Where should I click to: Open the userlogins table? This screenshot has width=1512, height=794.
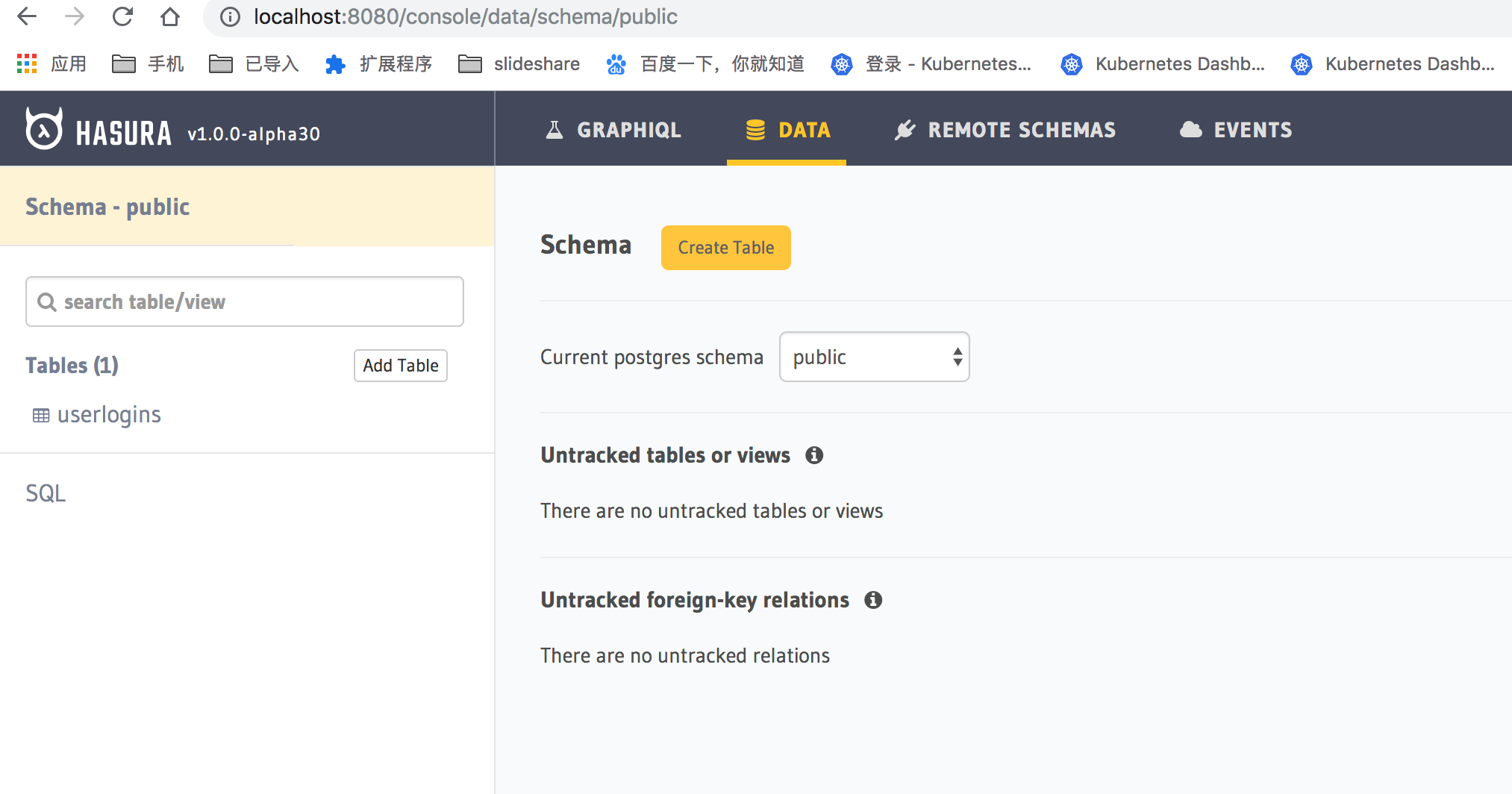point(109,415)
